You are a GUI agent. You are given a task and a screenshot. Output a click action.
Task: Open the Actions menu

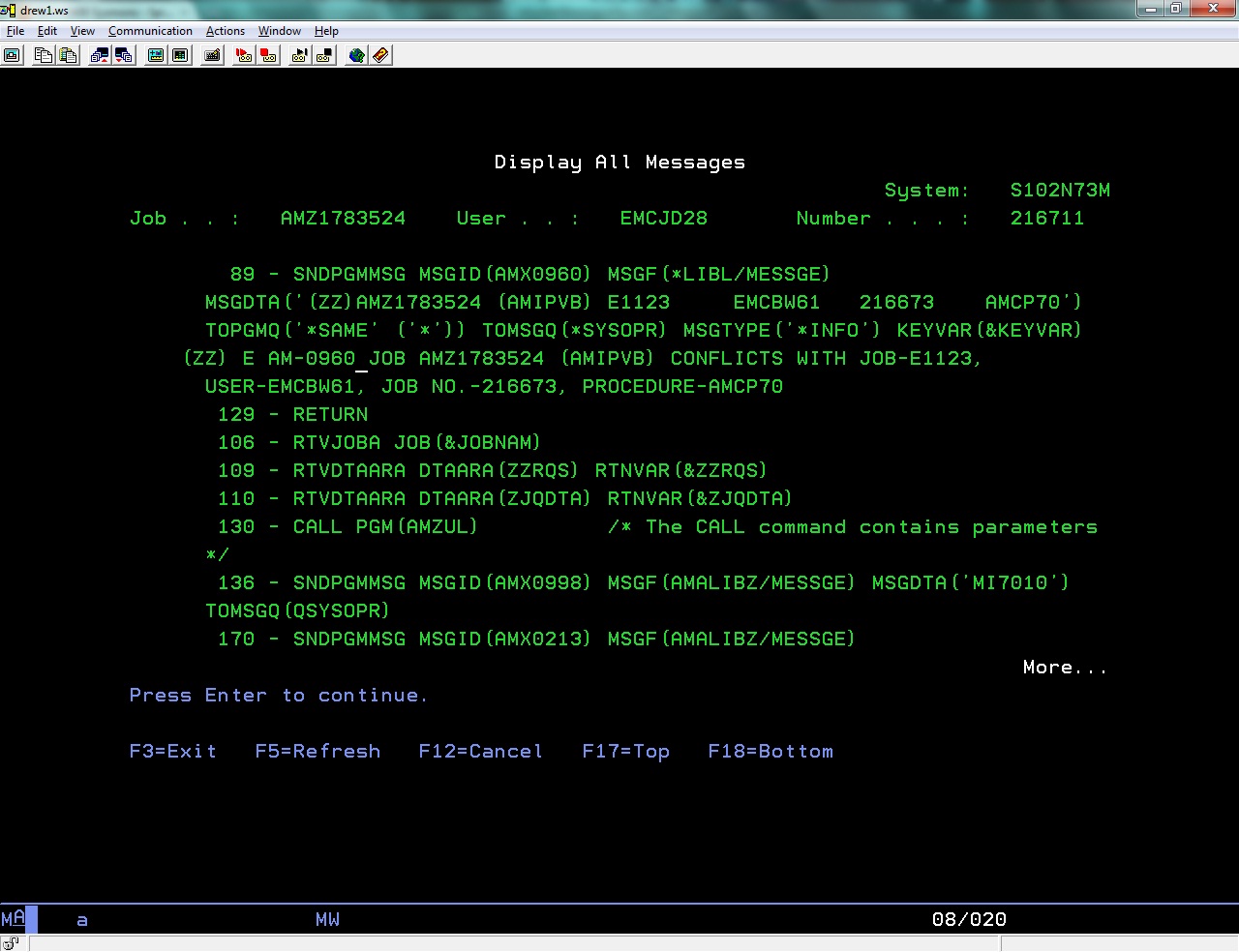225,30
